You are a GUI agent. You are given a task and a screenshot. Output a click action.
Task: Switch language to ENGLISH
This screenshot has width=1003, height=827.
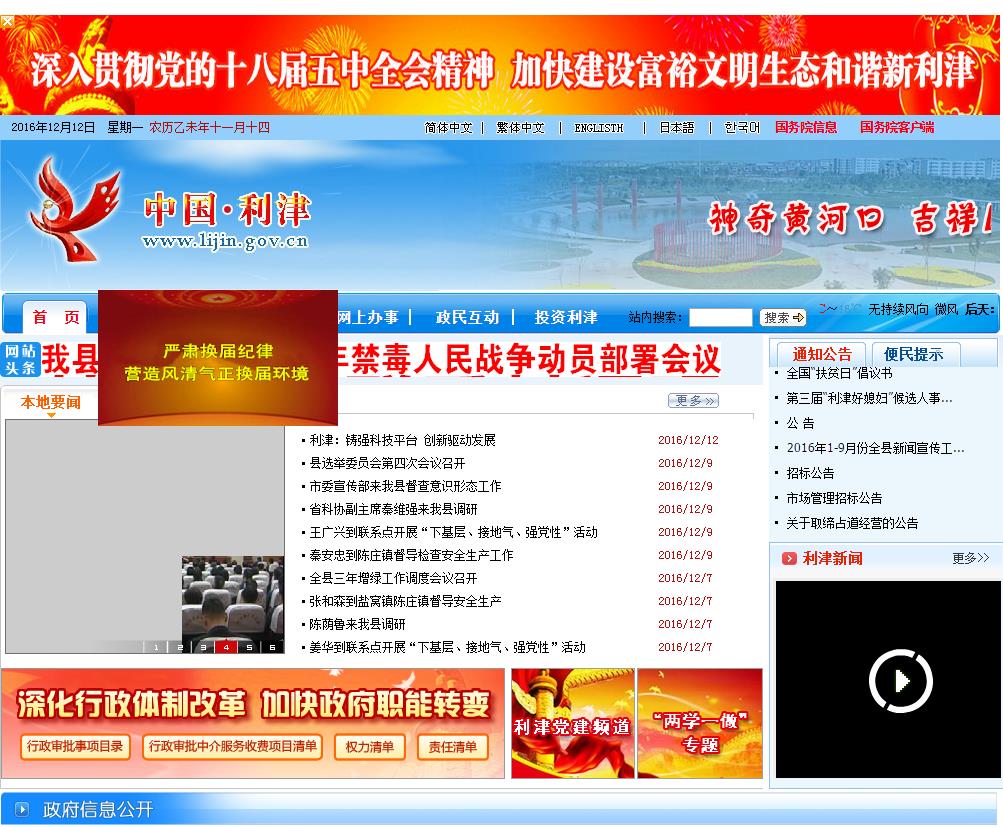(599, 128)
